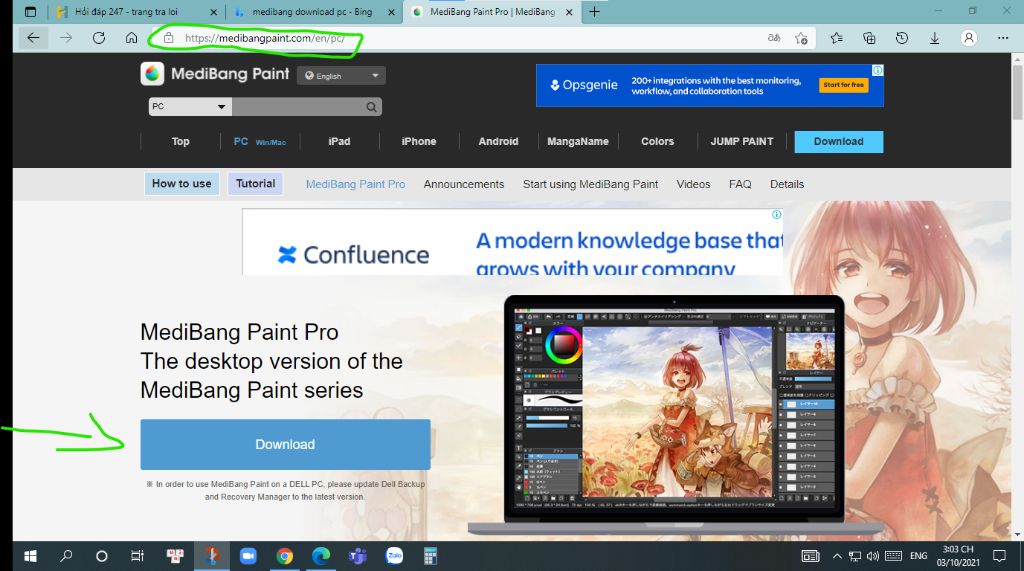Go to the Top nav item

tap(180, 141)
